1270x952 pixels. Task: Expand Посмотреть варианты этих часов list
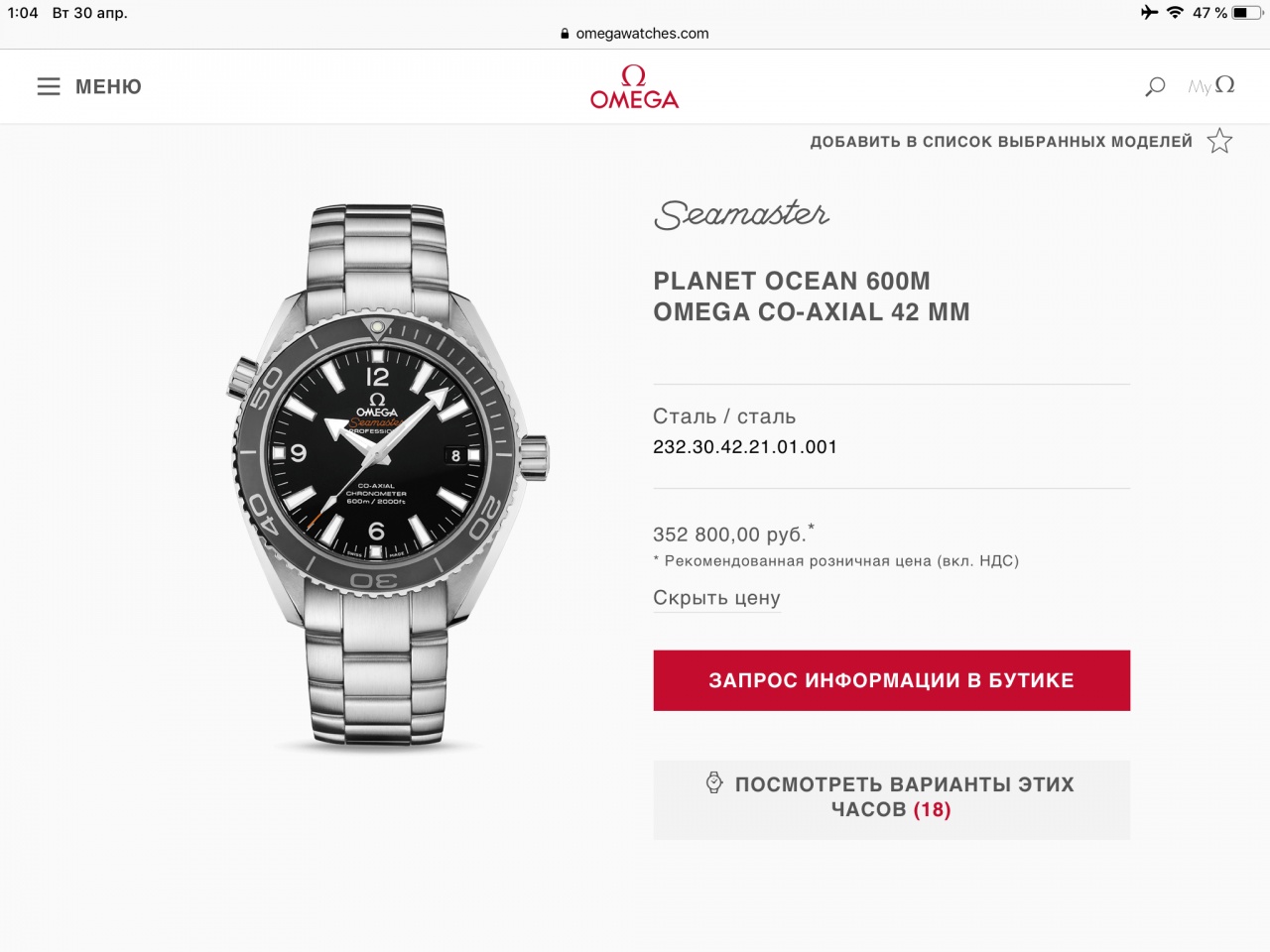coord(891,799)
